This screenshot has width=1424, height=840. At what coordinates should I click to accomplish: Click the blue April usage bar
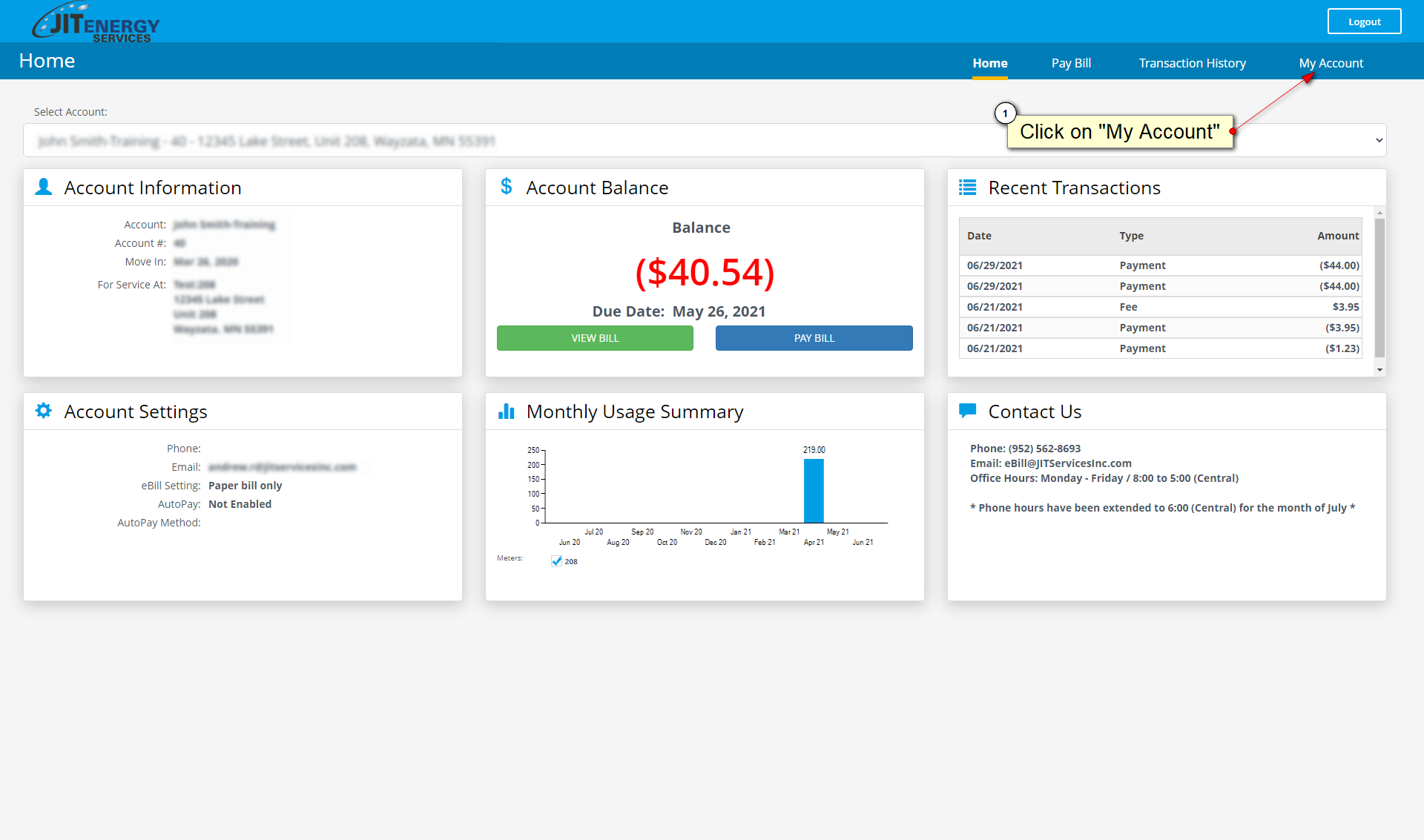[x=814, y=491]
